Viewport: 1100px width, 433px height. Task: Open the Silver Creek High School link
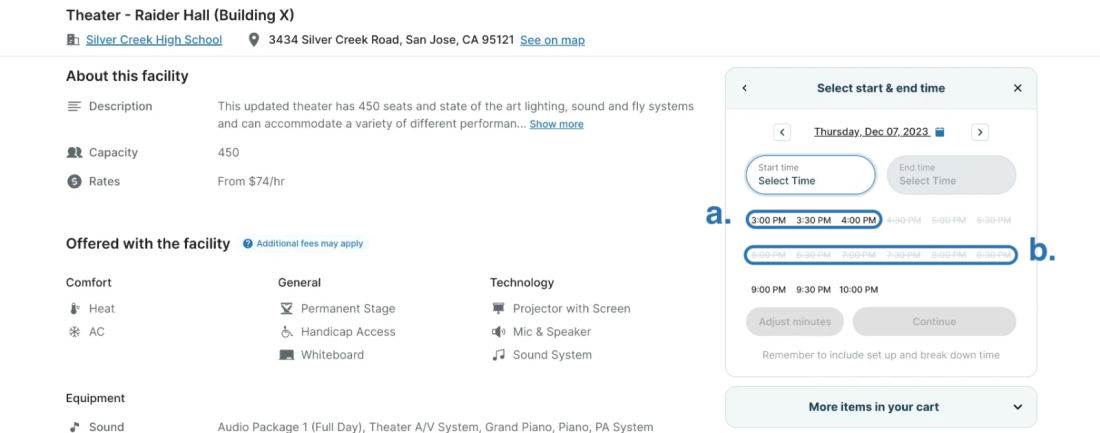tap(154, 40)
